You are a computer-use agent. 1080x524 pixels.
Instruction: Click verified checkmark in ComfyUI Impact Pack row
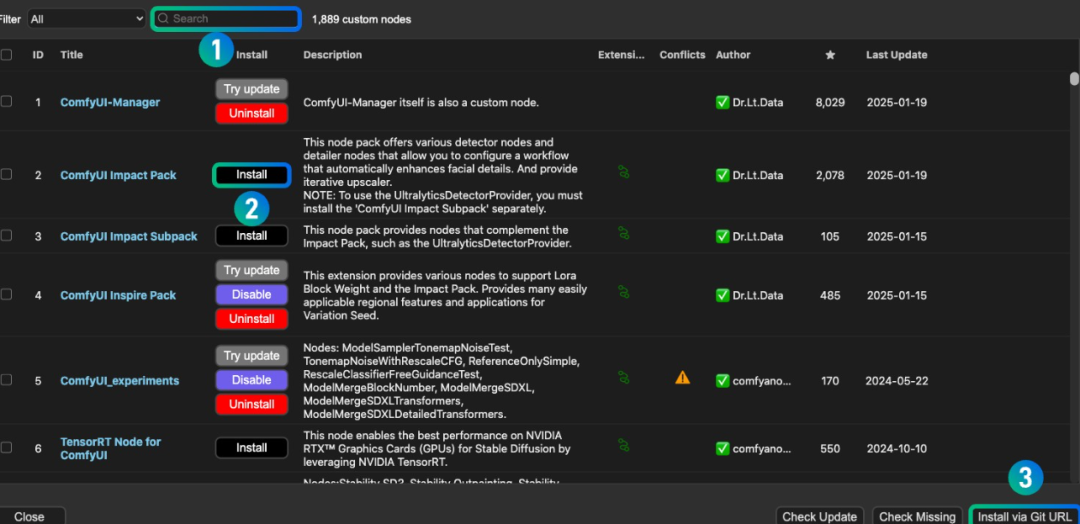click(723, 176)
